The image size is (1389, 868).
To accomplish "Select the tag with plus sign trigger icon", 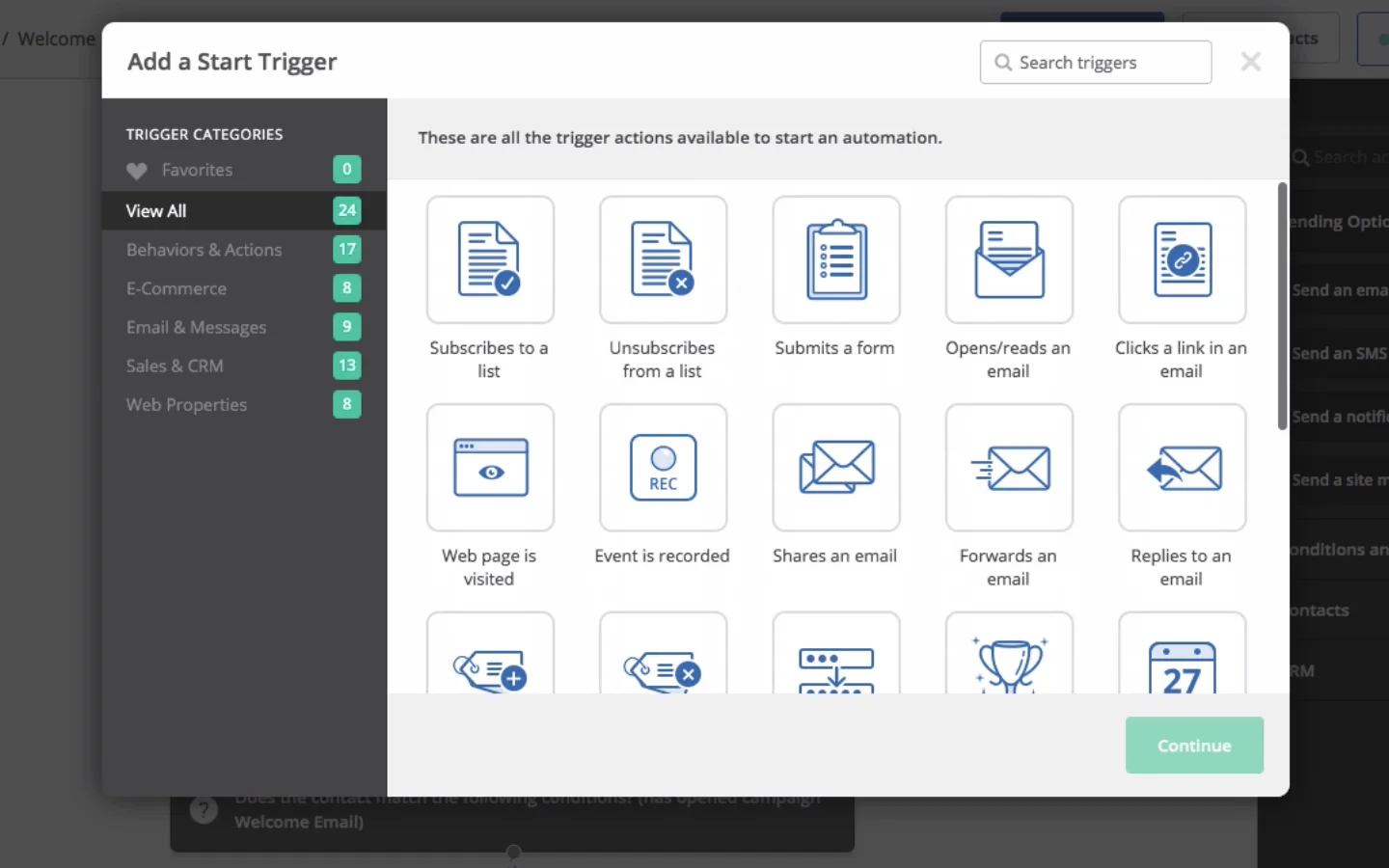I will [490, 653].
